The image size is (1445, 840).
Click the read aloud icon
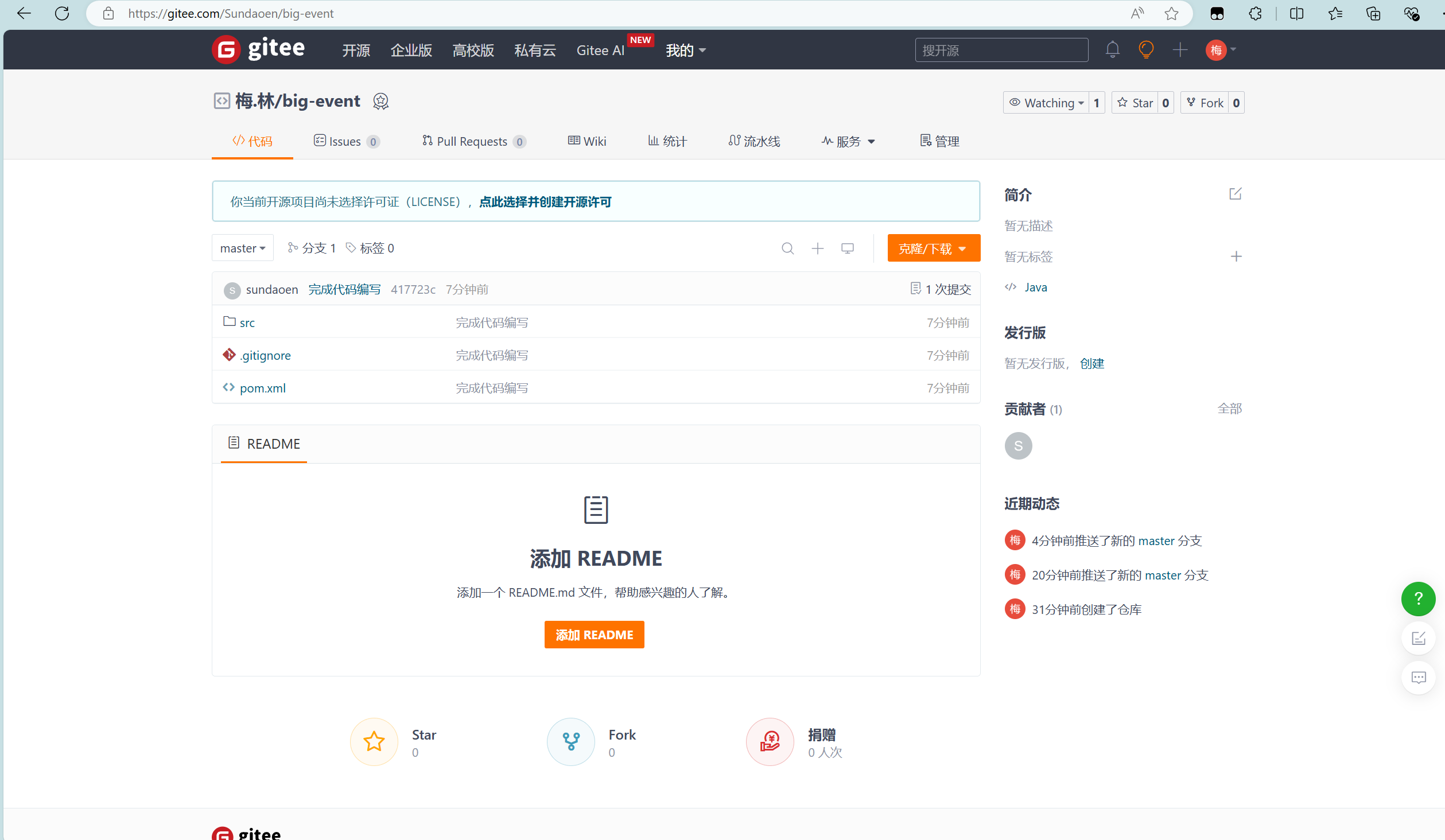[x=1137, y=13]
